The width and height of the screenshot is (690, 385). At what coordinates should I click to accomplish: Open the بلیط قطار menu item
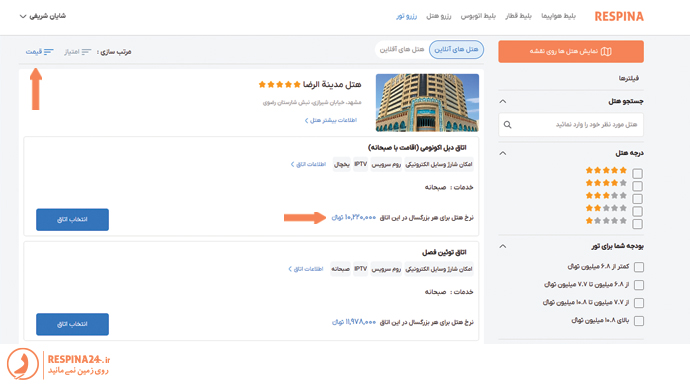pos(518,16)
